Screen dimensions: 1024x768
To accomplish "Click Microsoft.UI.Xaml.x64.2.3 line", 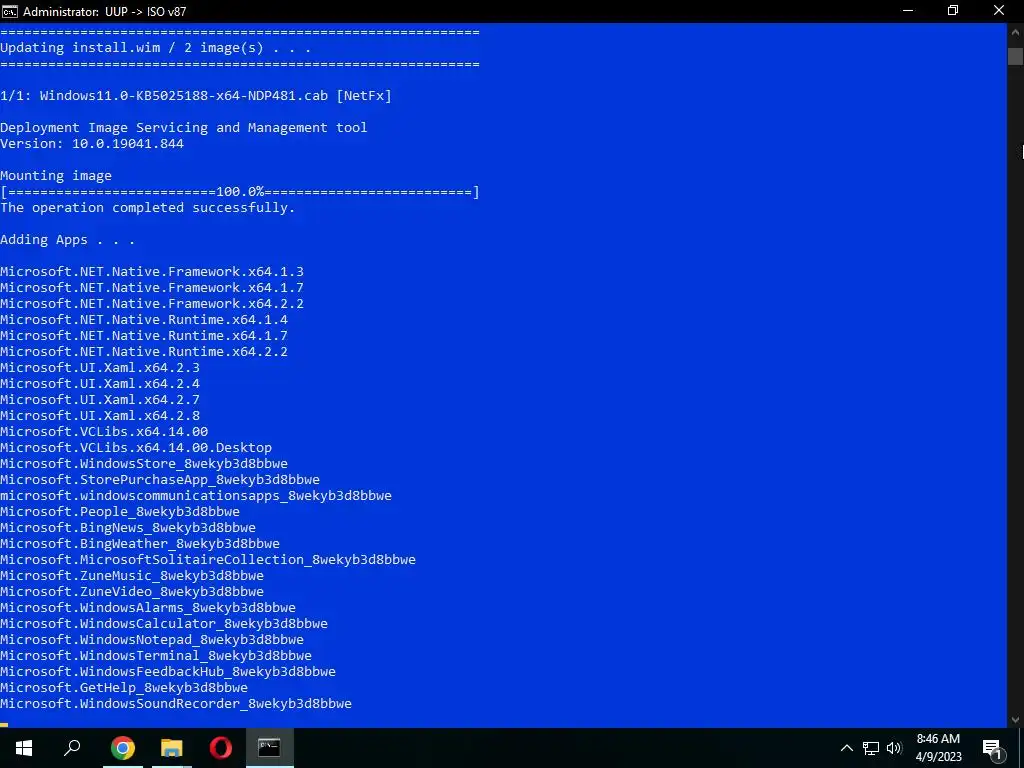I will [100, 368].
